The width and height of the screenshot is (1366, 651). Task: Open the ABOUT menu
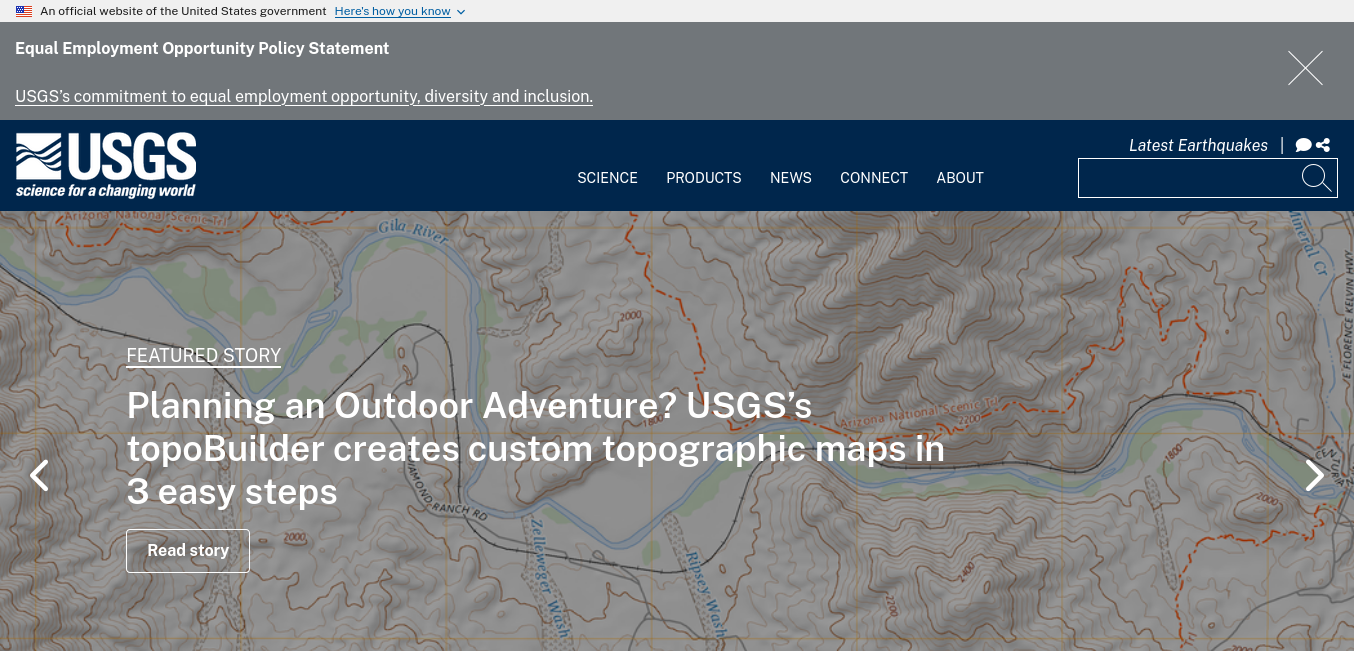[x=960, y=178]
